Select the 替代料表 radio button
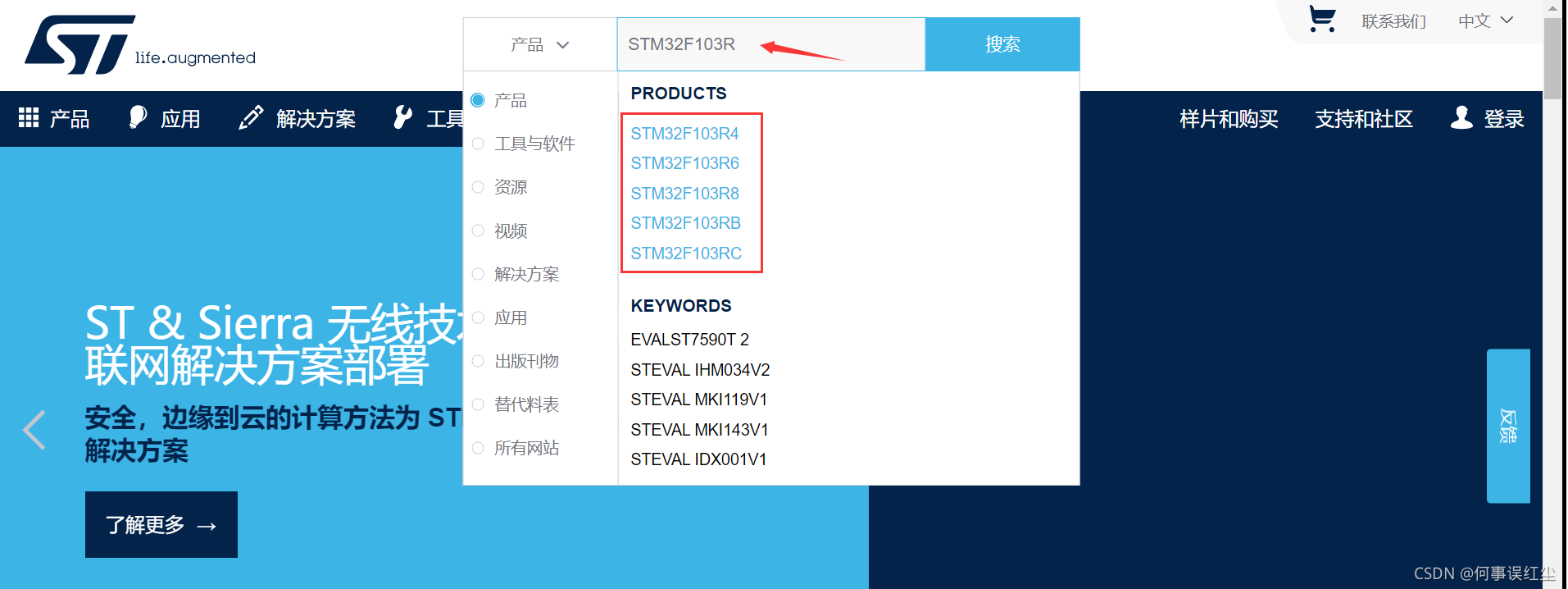Image resolution: width=1568 pixels, height=589 pixels. click(x=478, y=404)
